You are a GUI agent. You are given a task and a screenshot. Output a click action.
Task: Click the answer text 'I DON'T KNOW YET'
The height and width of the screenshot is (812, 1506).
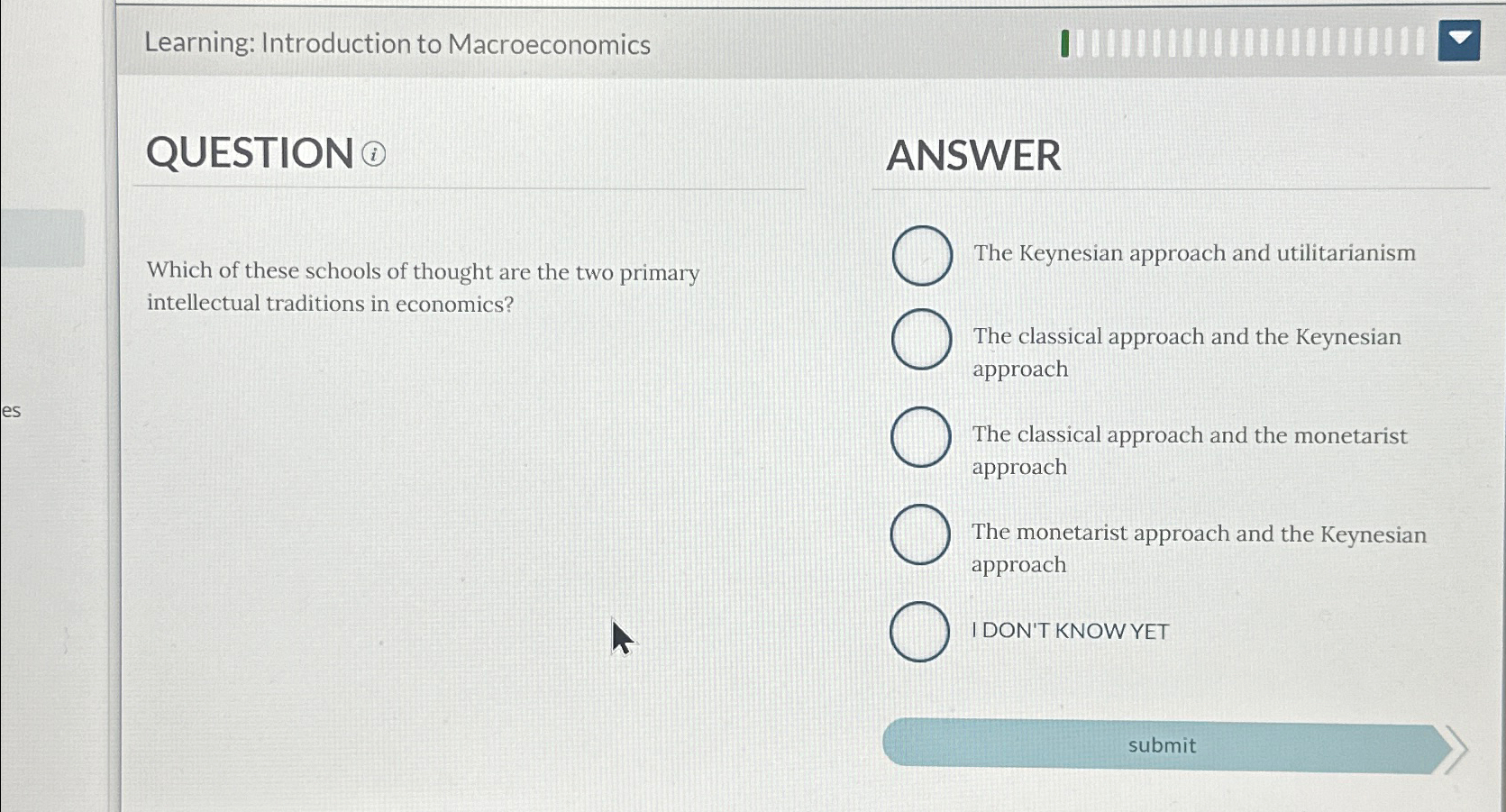pyautogui.click(x=1069, y=631)
